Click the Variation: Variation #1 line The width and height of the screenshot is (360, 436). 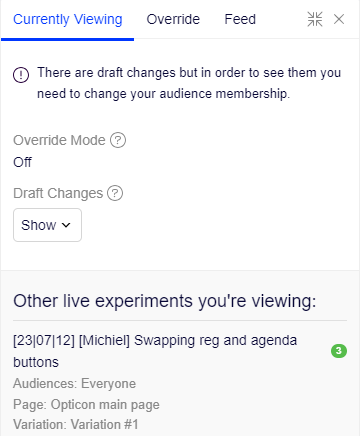click(76, 425)
